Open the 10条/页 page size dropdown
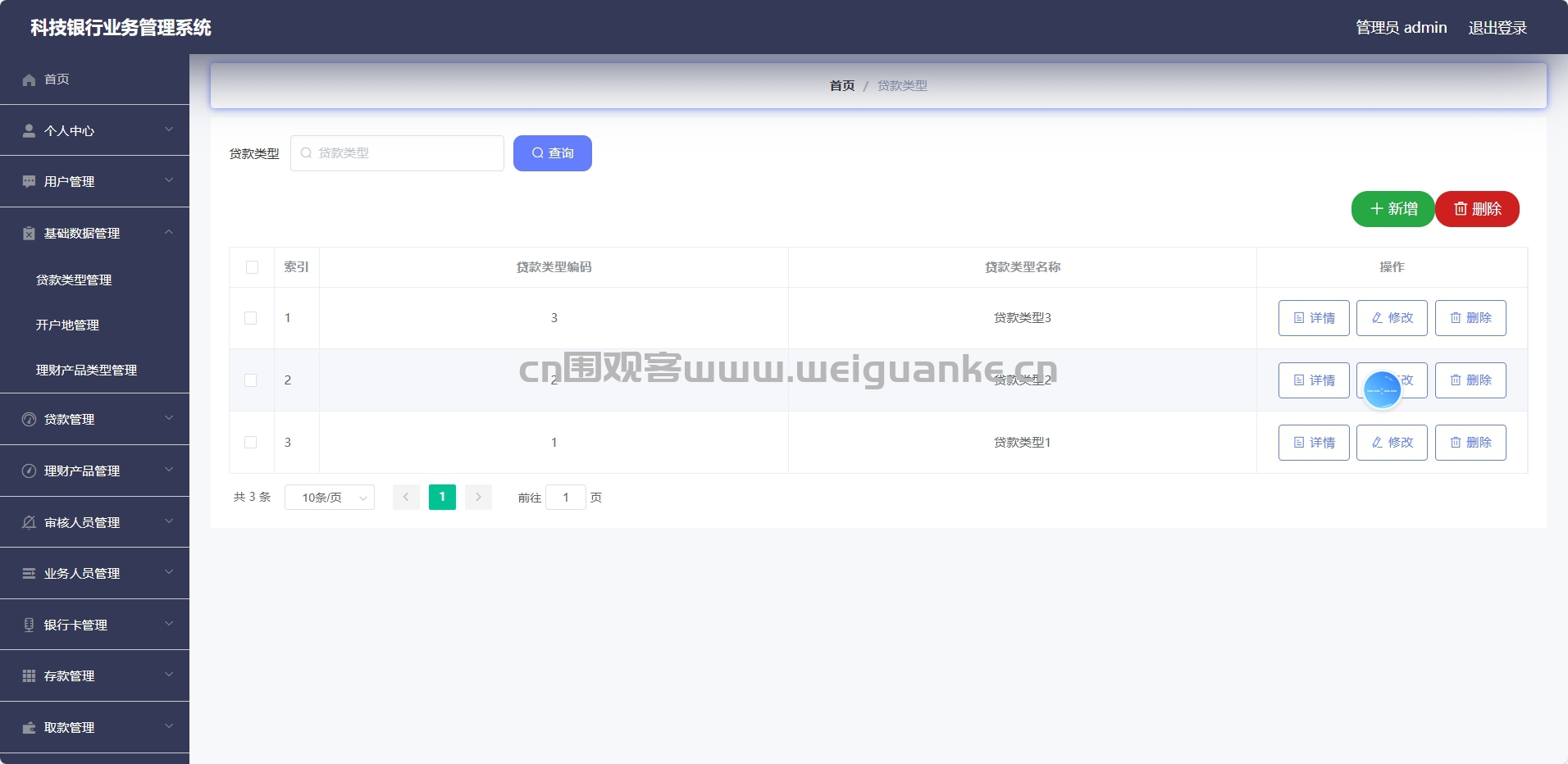 [x=330, y=498]
